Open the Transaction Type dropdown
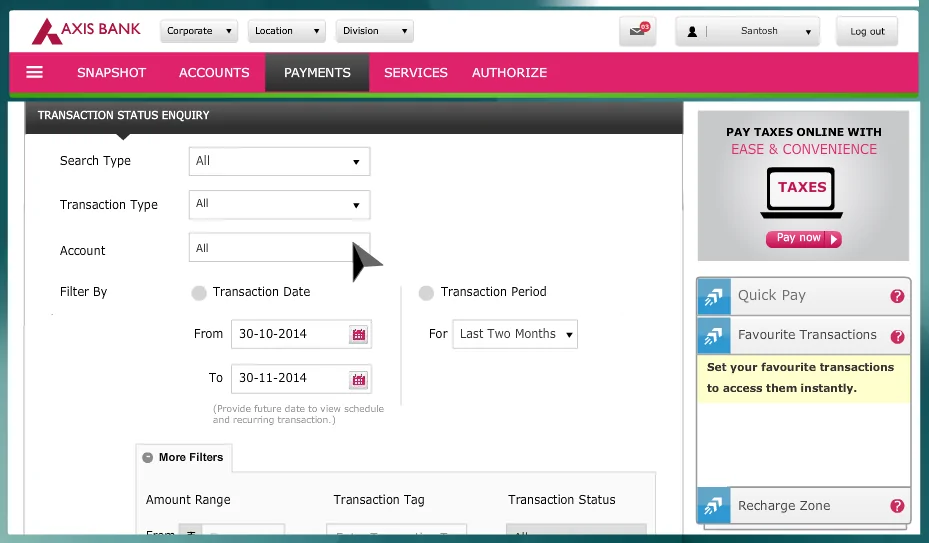The width and height of the screenshot is (929, 543). [280, 205]
